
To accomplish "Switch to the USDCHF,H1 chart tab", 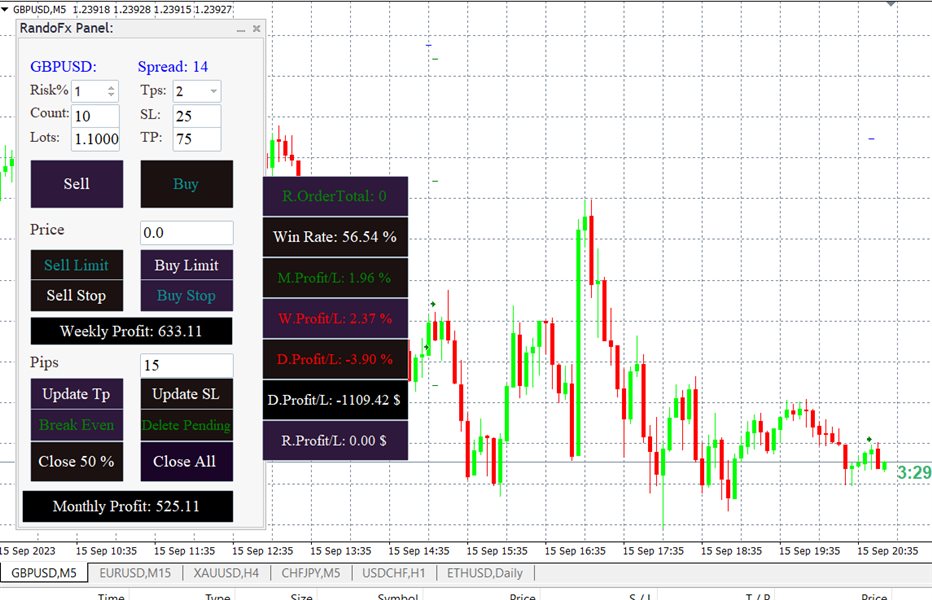I will click(x=393, y=573).
